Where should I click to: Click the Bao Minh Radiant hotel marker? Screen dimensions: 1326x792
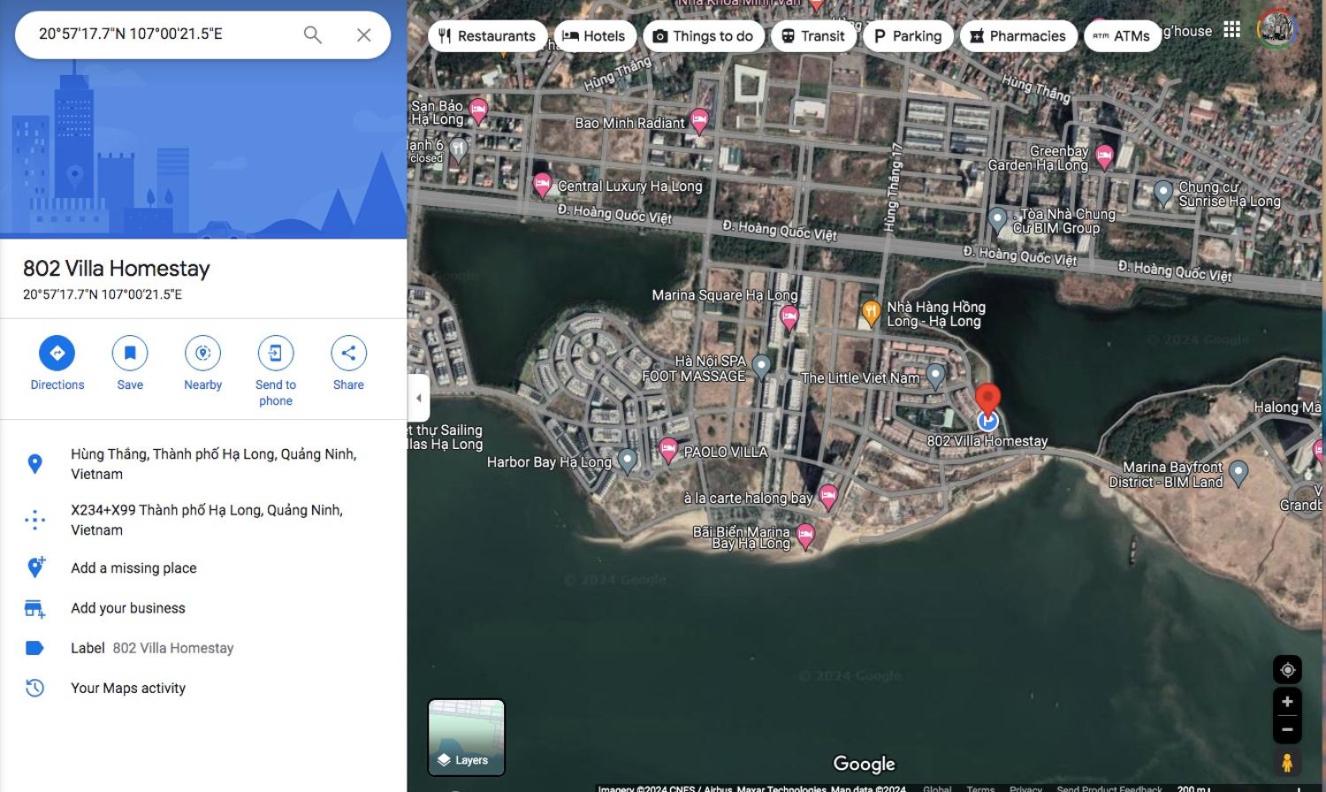[x=700, y=122]
